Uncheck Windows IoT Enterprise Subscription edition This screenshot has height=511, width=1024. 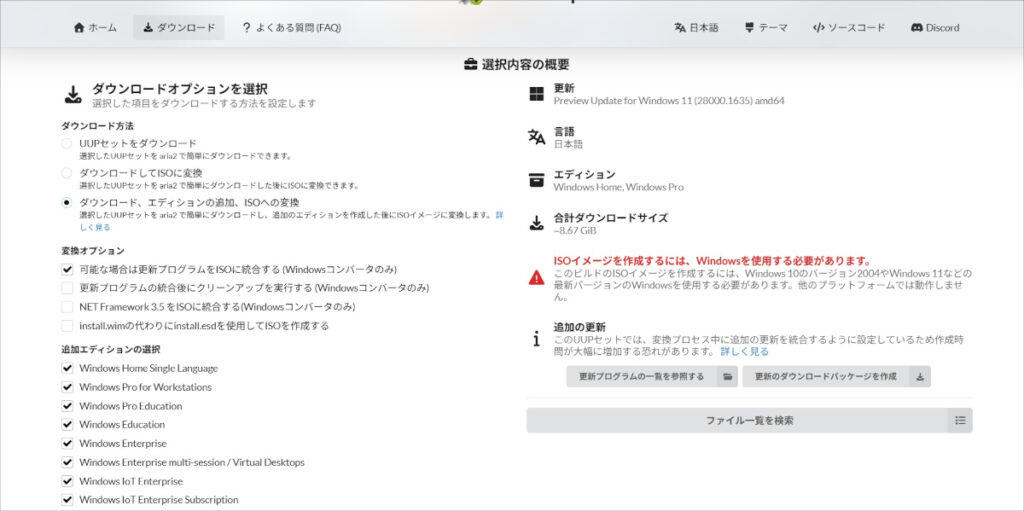67,500
